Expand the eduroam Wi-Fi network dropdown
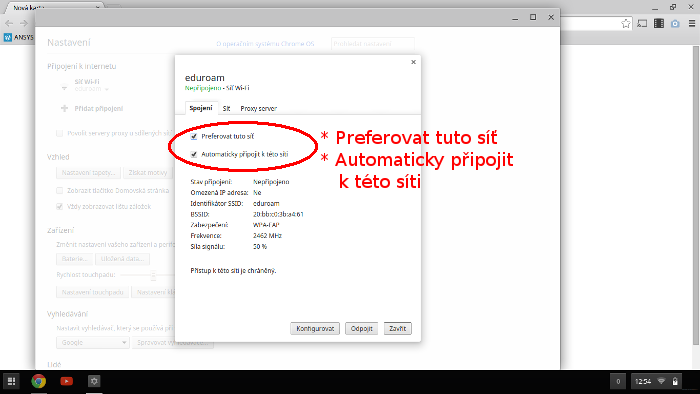700x394 pixels. [x=92, y=89]
